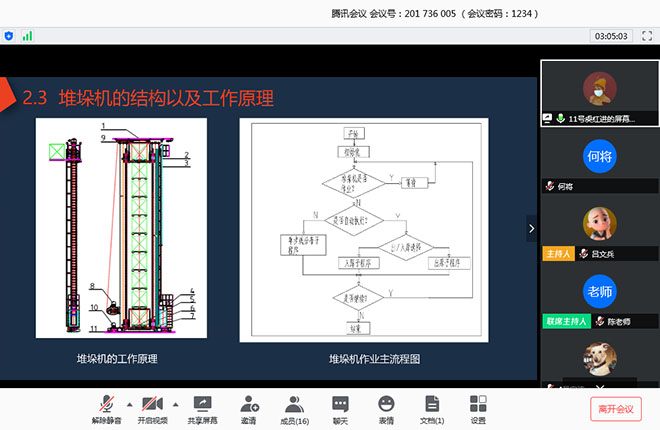
Task: Click the red 离开会议 leave meeting button
Action: [x=616, y=408]
